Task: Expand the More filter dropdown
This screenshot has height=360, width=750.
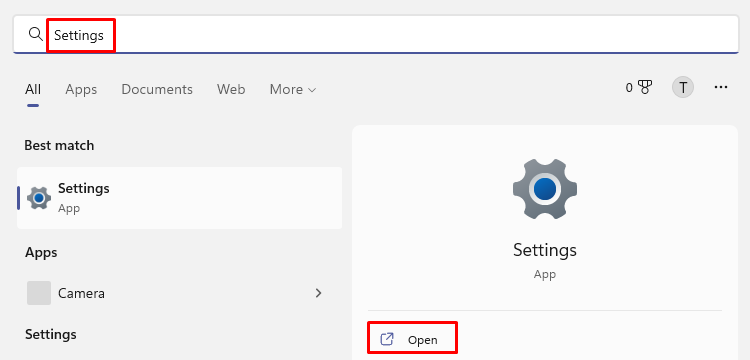Action: [x=293, y=89]
